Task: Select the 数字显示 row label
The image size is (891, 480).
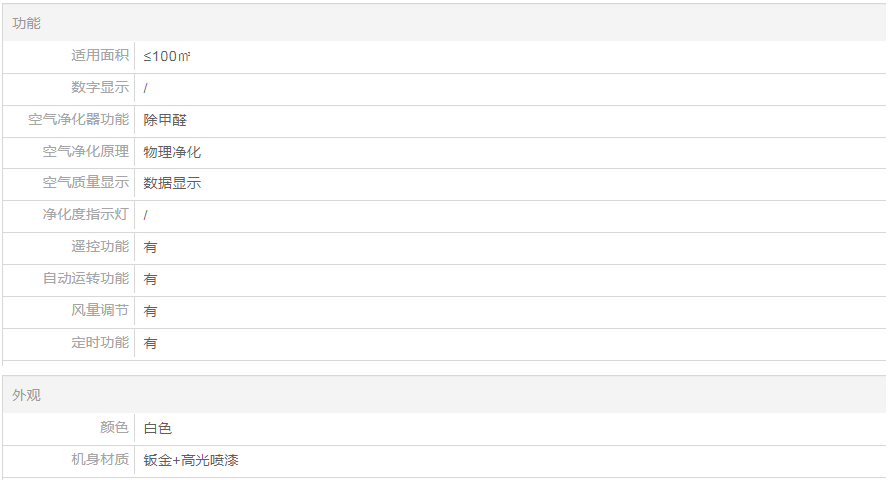Action: (x=100, y=88)
